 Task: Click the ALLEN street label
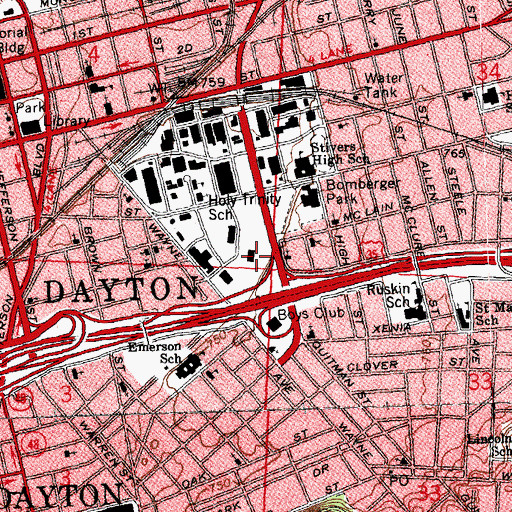pyautogui.click(x=428, y=181)
